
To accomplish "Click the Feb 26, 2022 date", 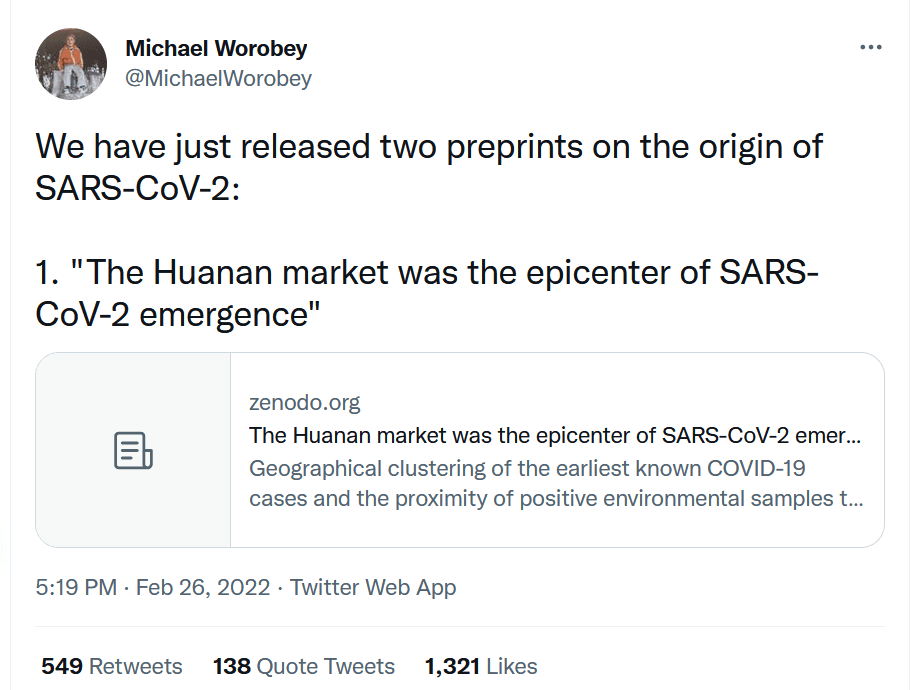I will (203, 588).
